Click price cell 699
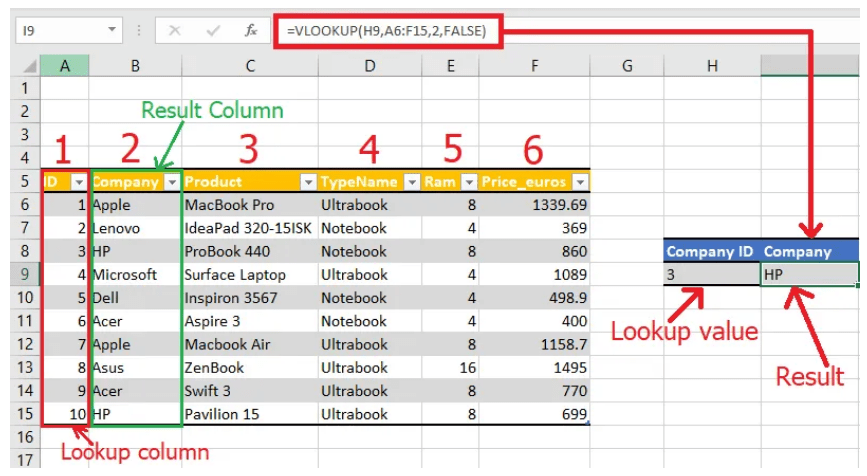The image size is (867, 476). pos(534,414)
